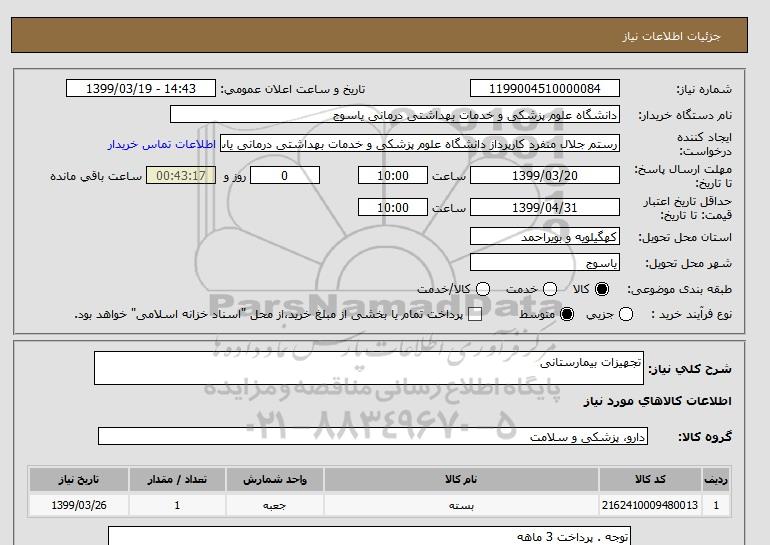Screen dimensions: 770x545
Task: Click the delivery province field کهگیلویه و بویراحمد
Action: pyautogui.click(x=545, y=236)
